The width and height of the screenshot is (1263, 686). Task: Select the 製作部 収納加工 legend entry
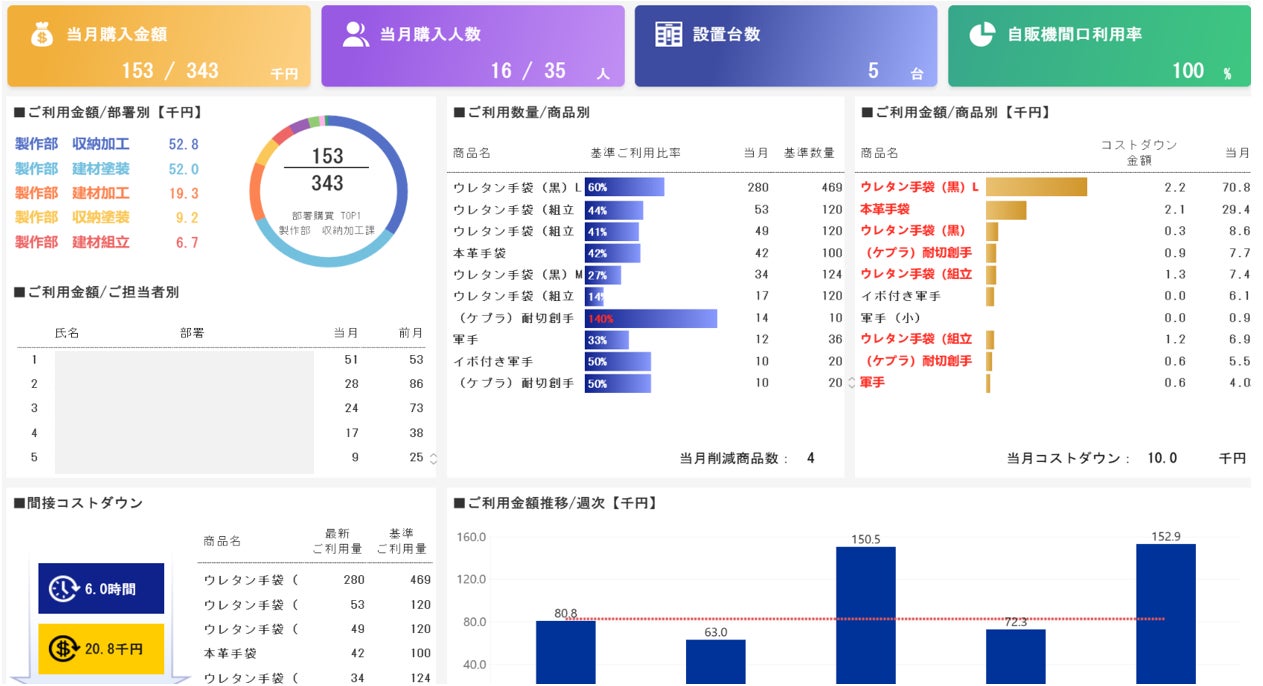(x=107, y=144)
